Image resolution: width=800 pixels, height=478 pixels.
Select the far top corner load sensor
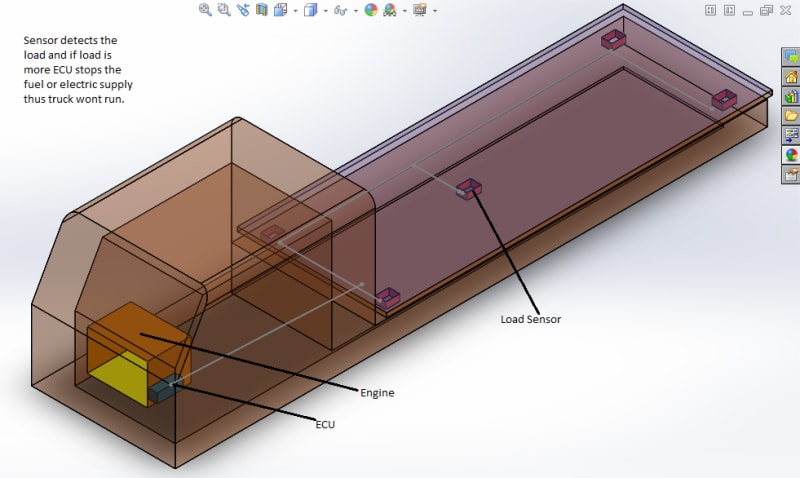pos(613,39)
